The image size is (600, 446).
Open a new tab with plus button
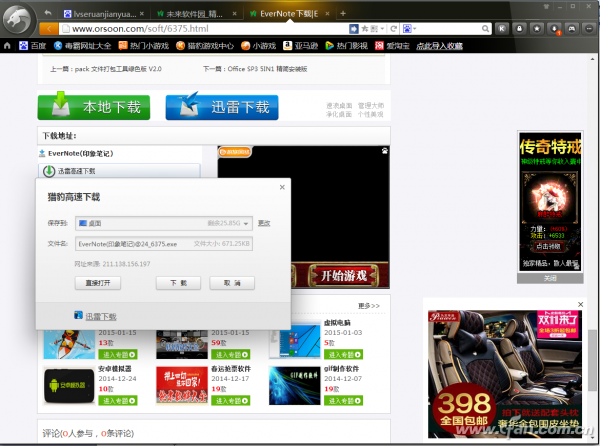[343, 13]
